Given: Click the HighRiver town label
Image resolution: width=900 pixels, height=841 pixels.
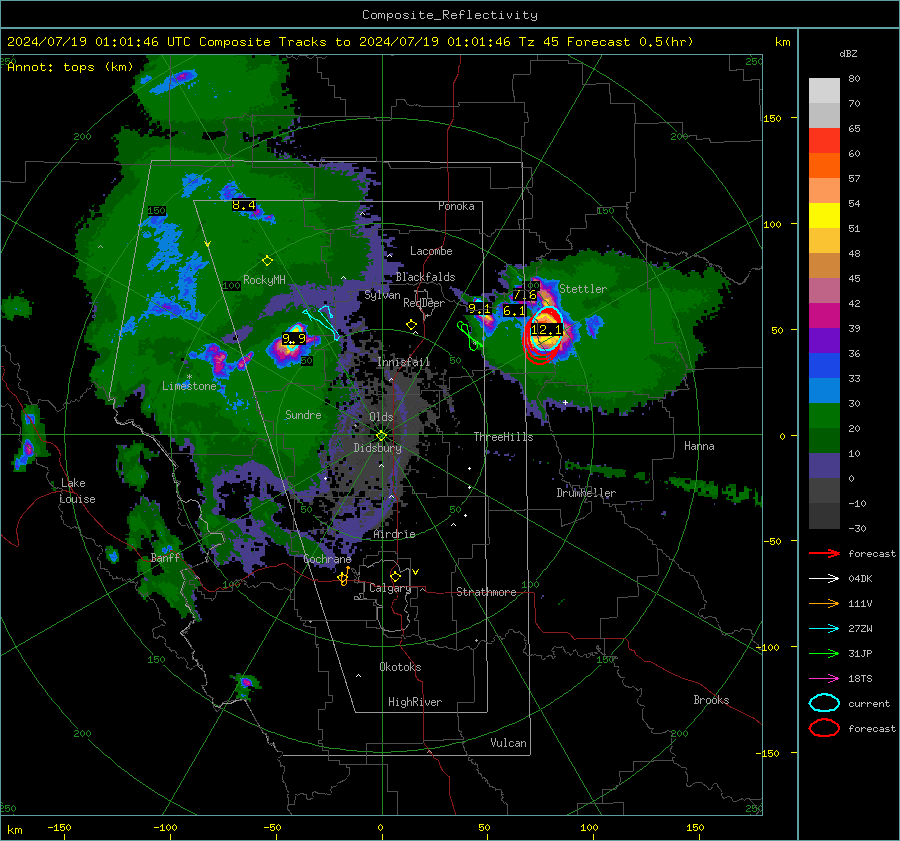Looking at the screenshot, I should [415, 702].
